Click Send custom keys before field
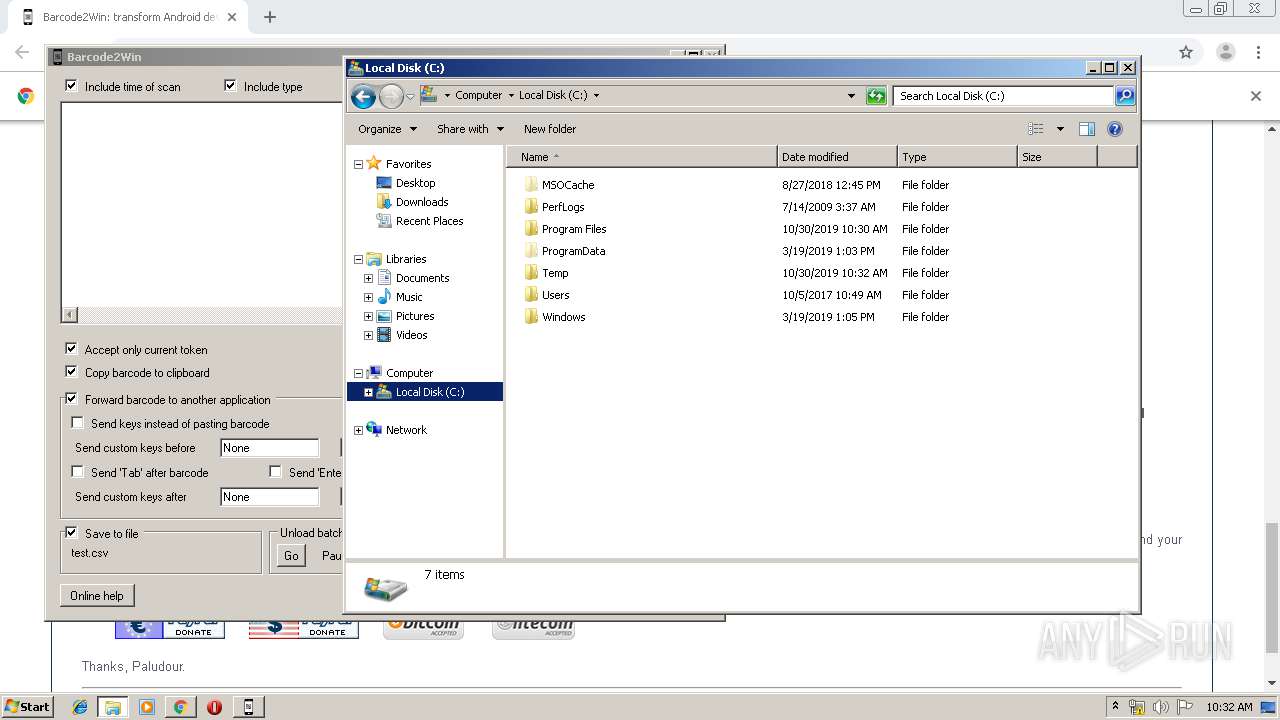 click(269, 448)
